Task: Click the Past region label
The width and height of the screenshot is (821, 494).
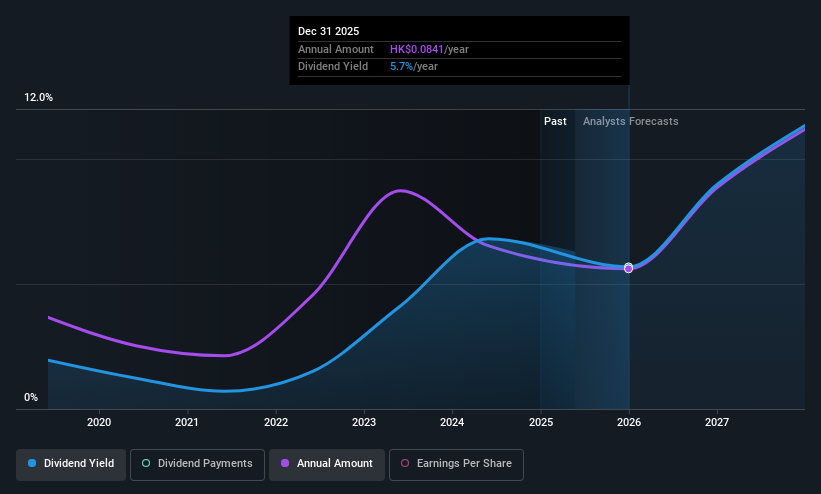Action: pos(555,122)
